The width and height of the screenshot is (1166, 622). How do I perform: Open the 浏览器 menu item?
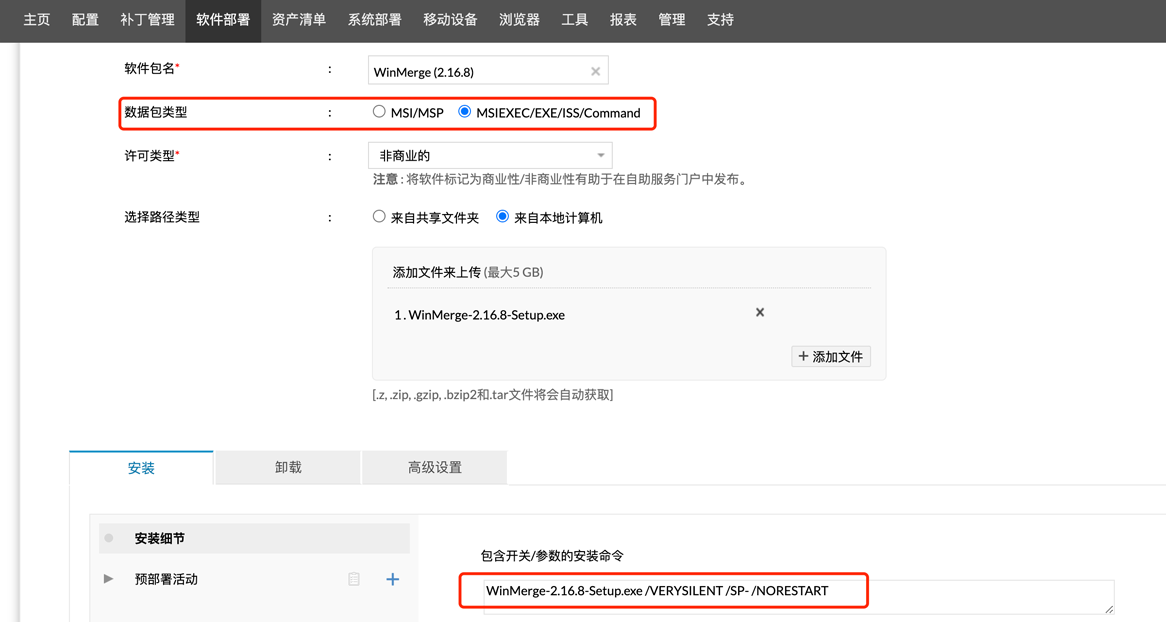coord(519,20)
